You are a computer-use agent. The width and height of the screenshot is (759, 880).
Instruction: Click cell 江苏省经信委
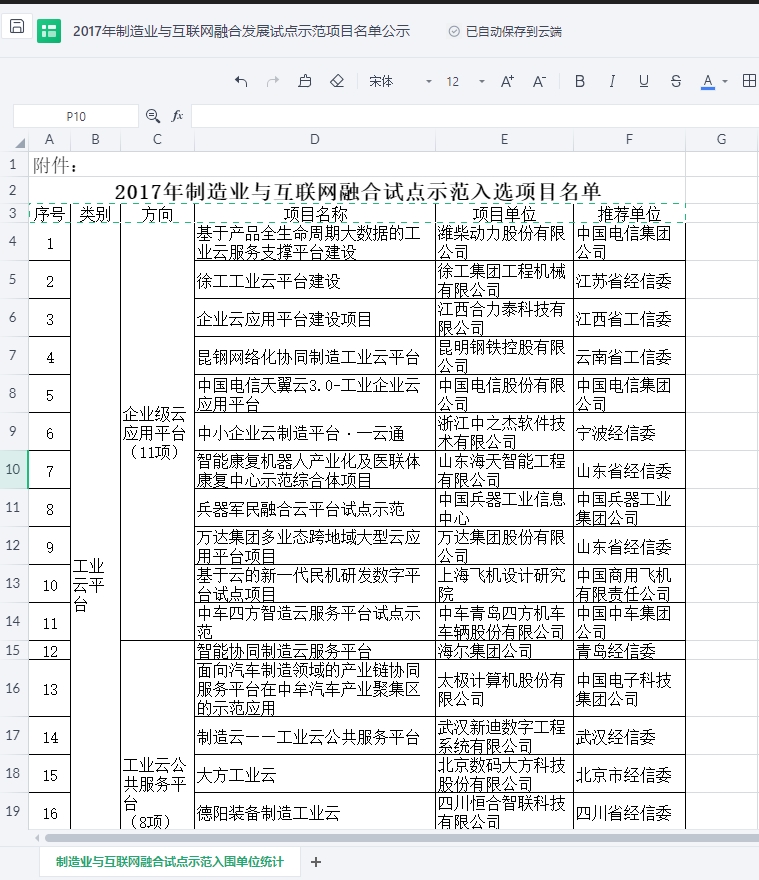[629, 280]
